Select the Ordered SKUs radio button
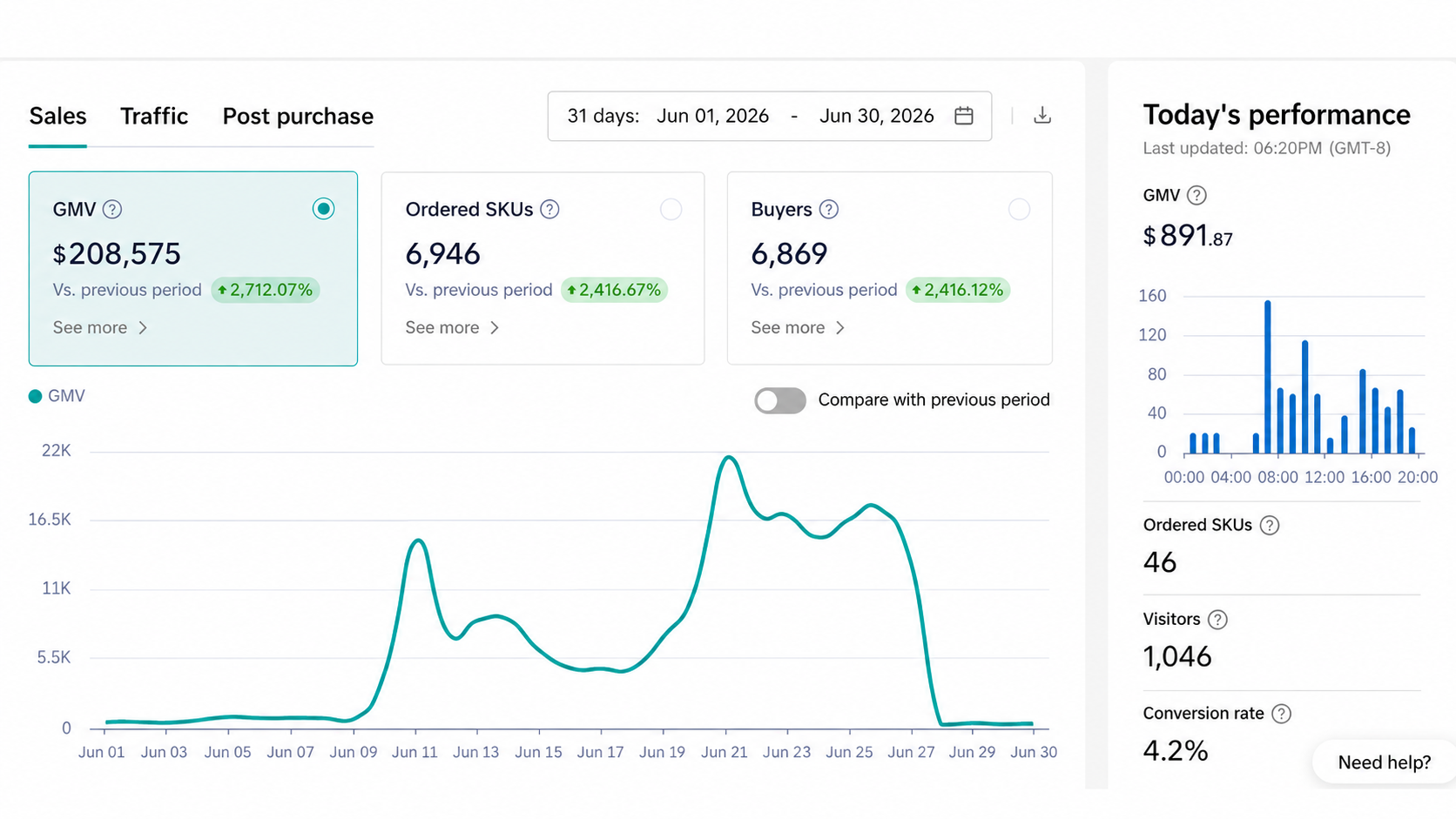This screenshot has width=1456, height=819. coord(671,209)
